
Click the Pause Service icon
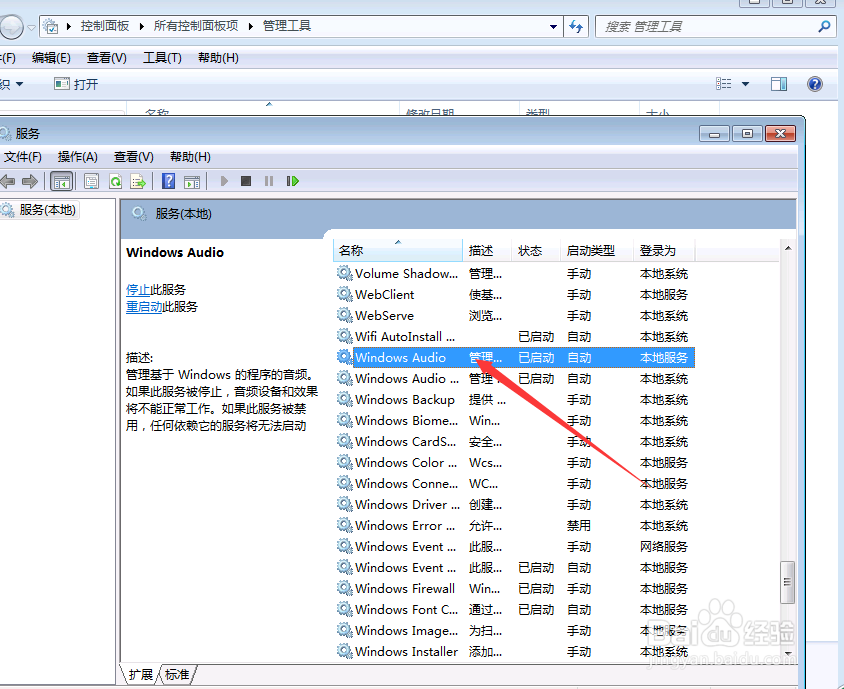point(269,181)
